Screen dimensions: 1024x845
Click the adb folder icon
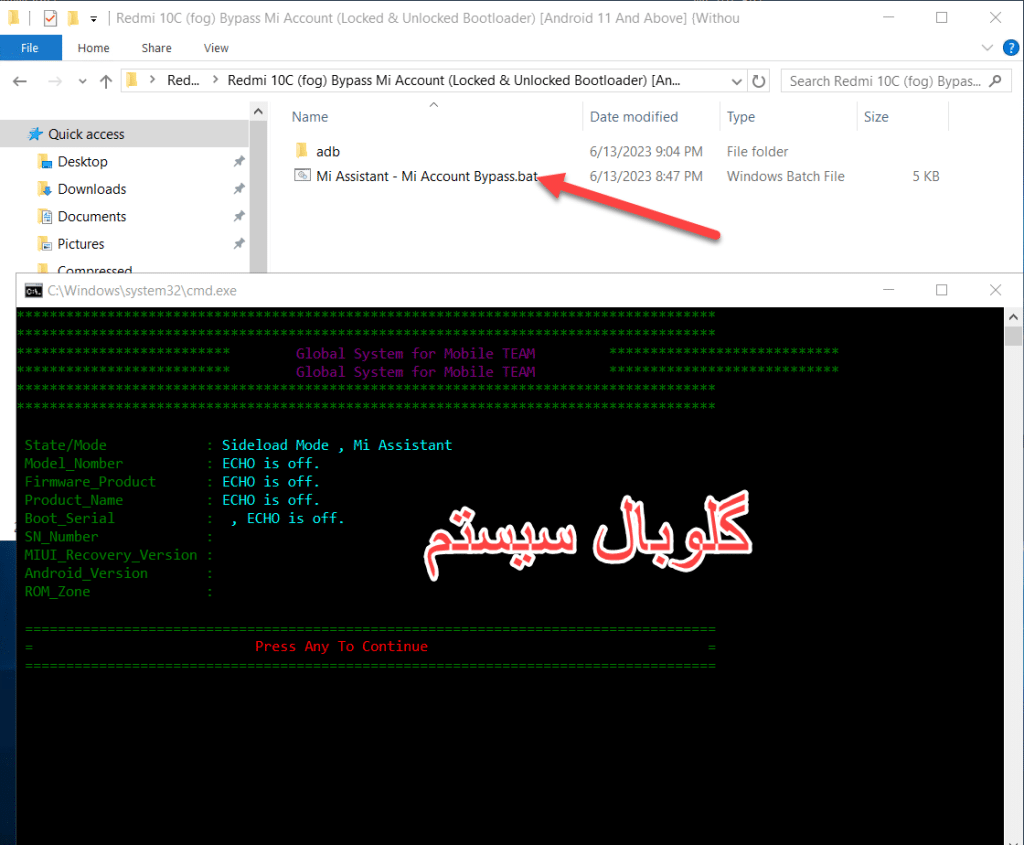click(302, 151)
